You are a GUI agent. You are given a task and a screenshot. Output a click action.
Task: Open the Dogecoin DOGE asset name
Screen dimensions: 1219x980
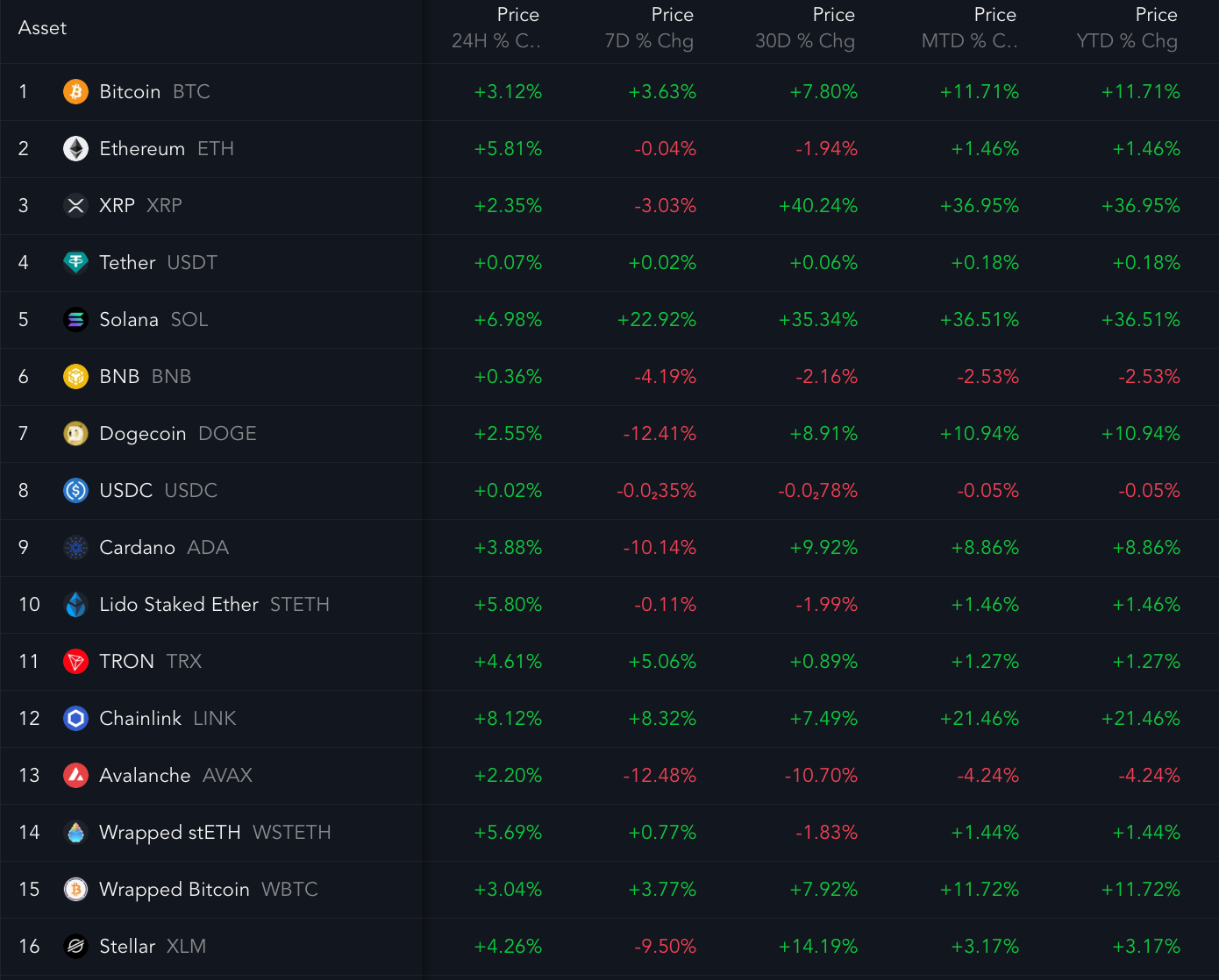pos(178,434)
